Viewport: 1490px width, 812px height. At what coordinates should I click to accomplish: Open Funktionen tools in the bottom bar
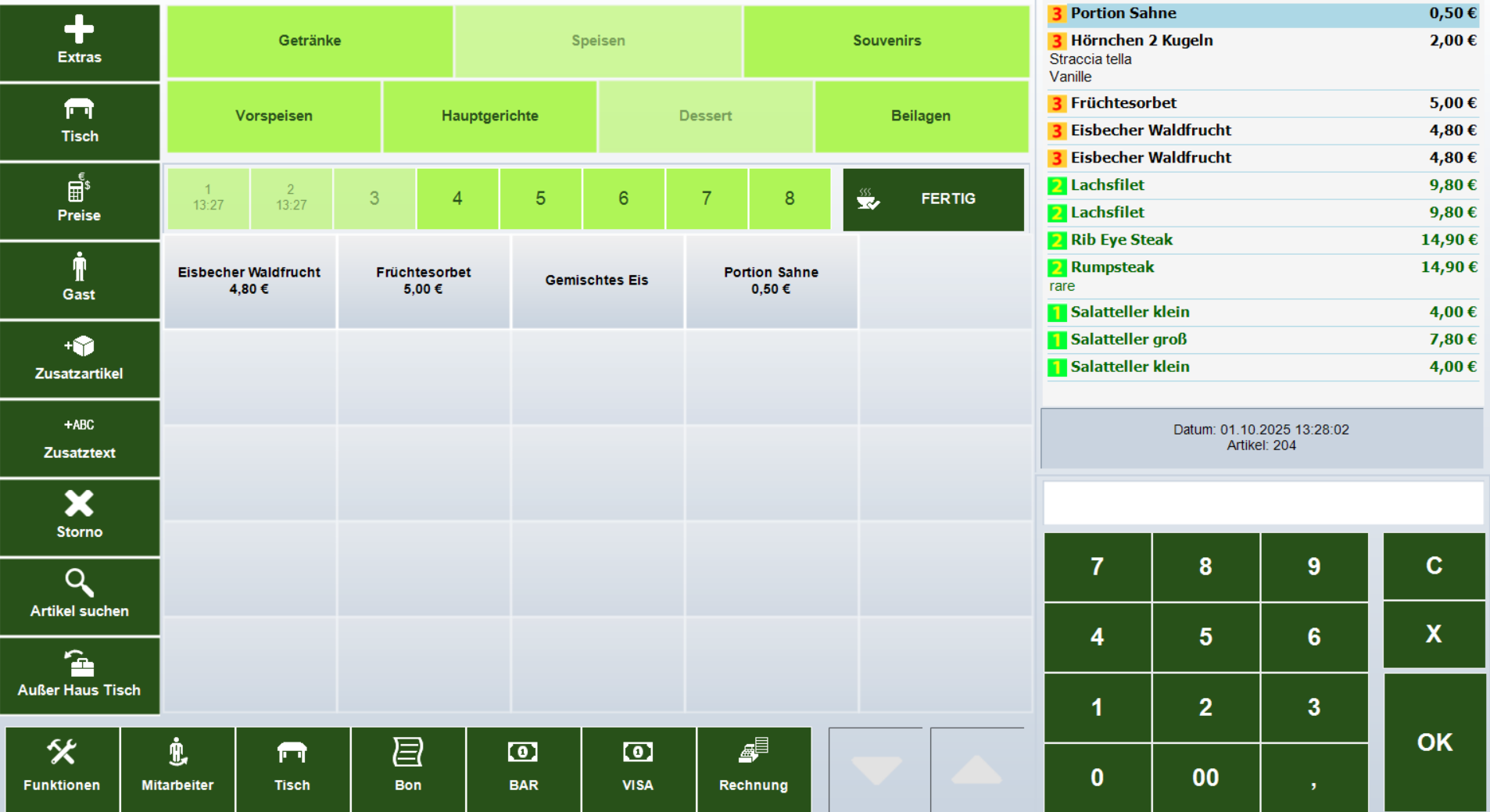coord(62,770)
